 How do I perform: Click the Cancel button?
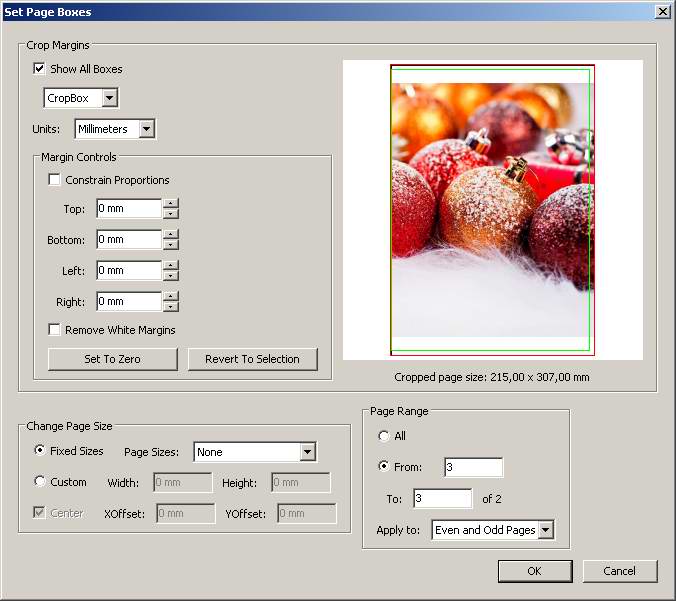(620, 571)
